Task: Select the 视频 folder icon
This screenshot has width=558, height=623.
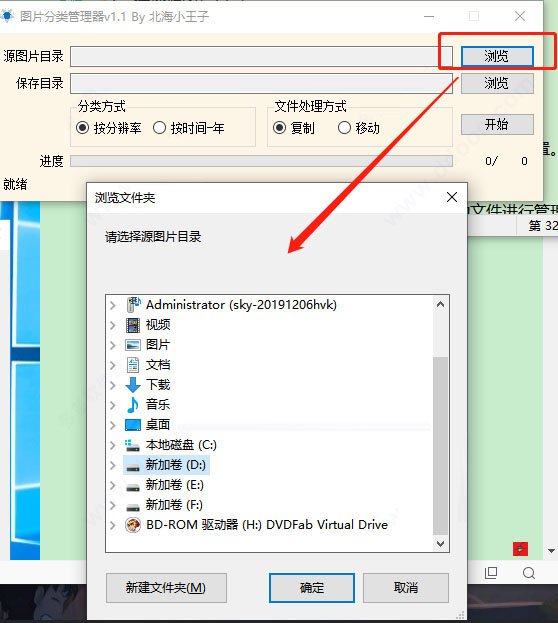Action: click(x=133, y=325)
